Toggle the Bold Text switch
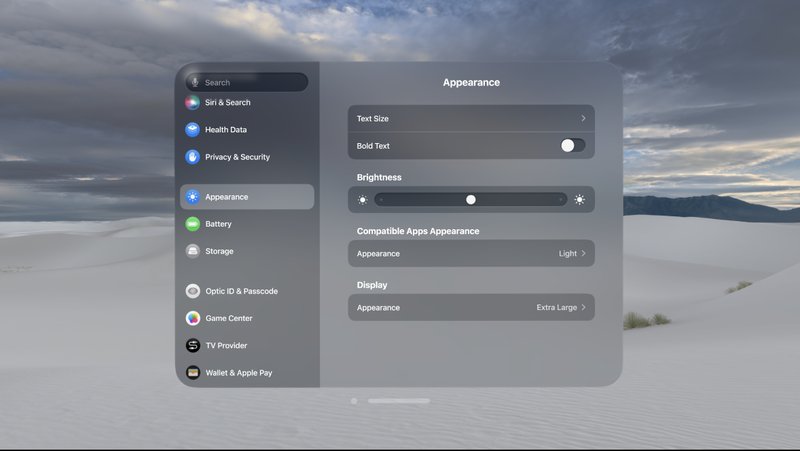800x451 pixels. coord(572,145)
